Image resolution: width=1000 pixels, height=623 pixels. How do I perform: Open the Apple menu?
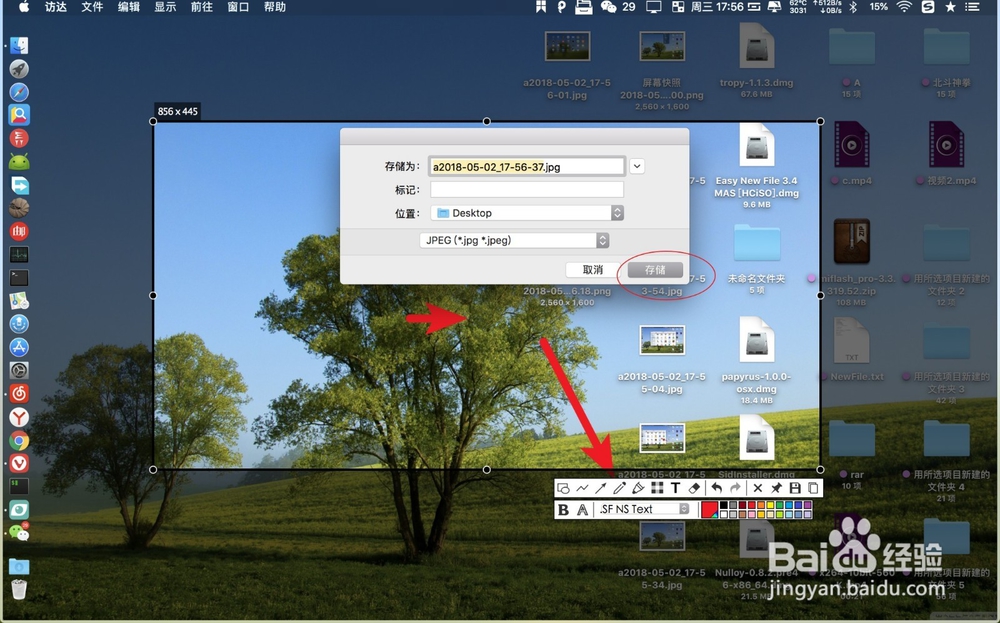pyautogui.click(x=24, y=7)
